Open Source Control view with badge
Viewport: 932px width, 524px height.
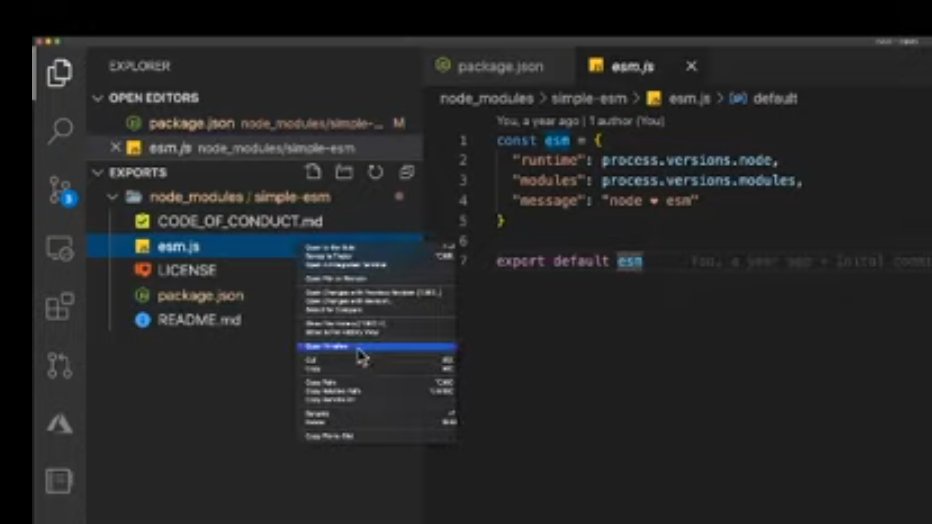[x=60, y=190]
